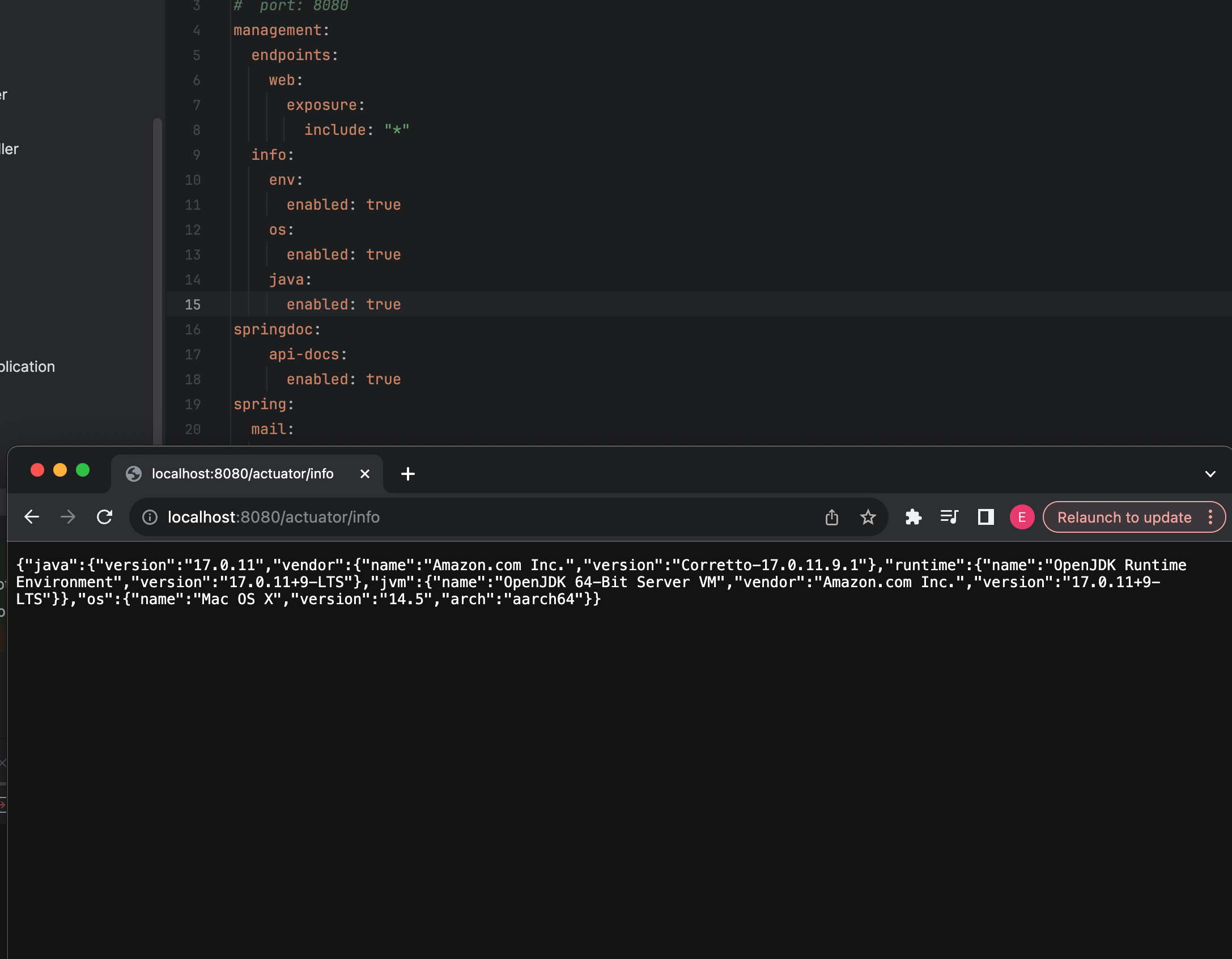1232x959 pixels.
Task: Click the share/export icon in browser toolbar
Action: point(832,517)
